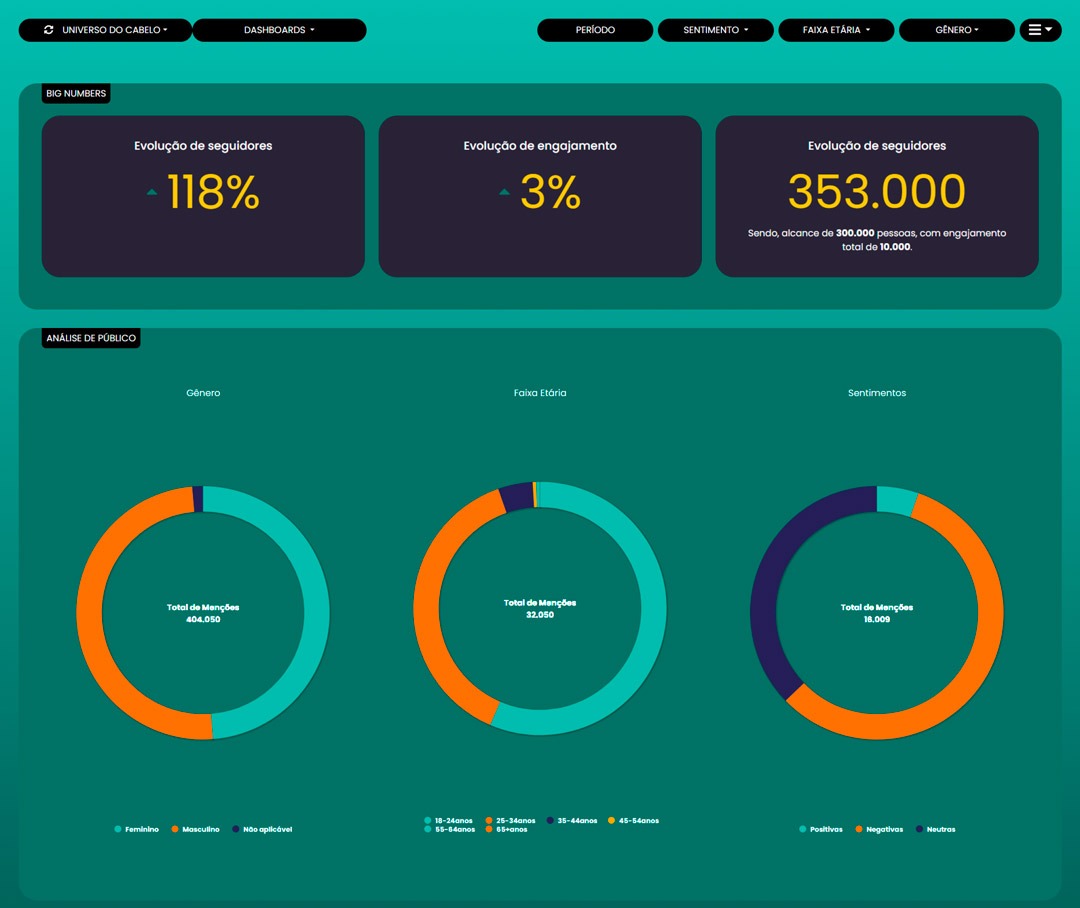The width and height of the screenshot is (1080, 908).
Task: Click the Total de Menções 32.050 label
Action: click(x=540, y=608)
